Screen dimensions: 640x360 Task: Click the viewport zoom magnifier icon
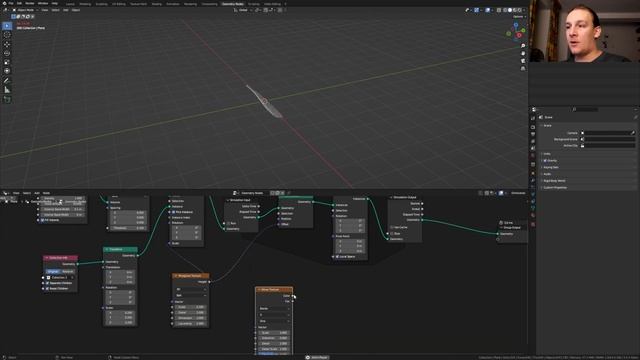click(x=523, y=46)
